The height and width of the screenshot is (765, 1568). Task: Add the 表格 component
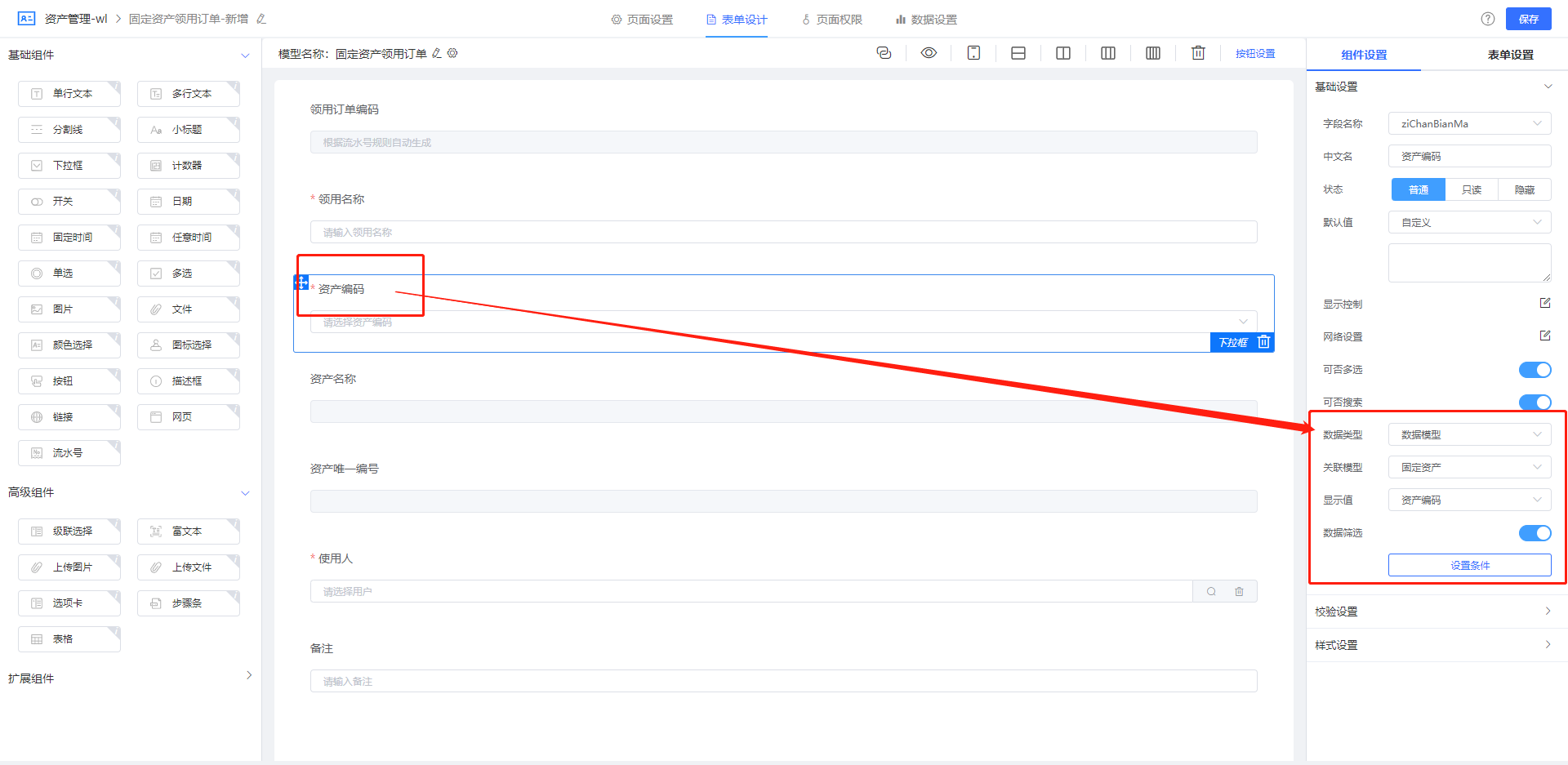69,639
